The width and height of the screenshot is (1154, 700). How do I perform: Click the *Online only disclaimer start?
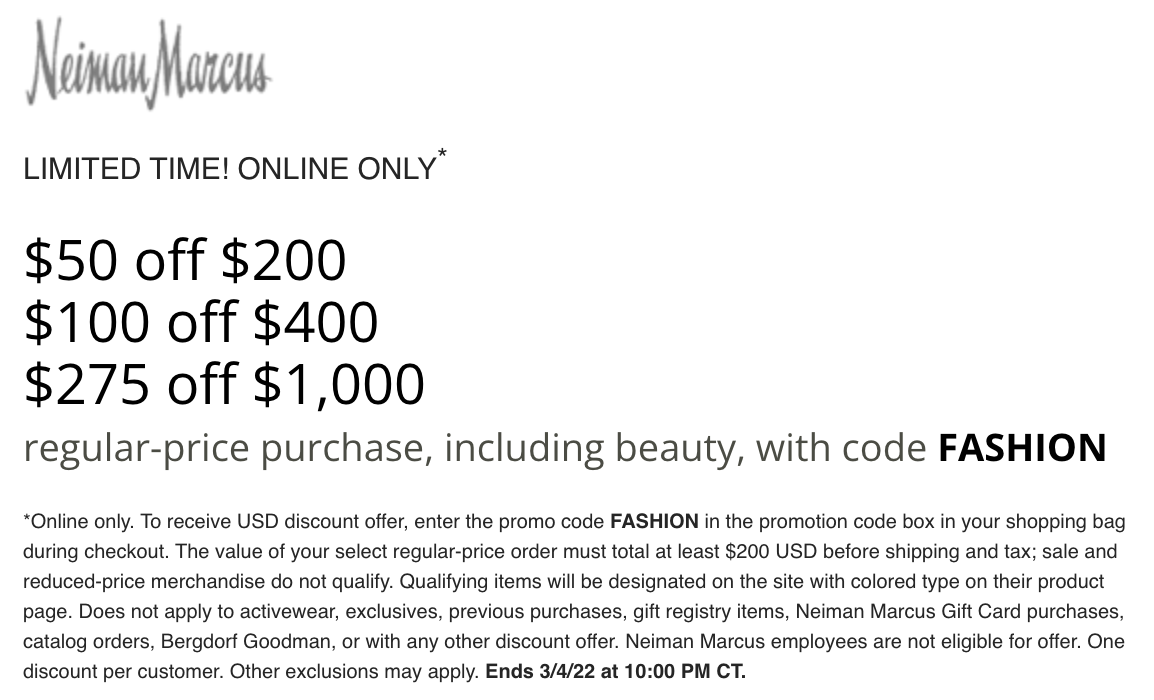pyautogui.click(x=78, y=522)
